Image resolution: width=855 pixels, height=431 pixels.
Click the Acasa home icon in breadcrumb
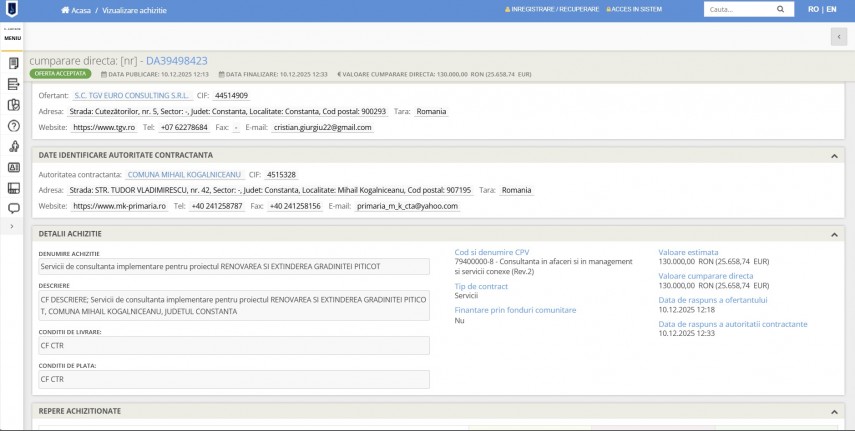(65, 10)
